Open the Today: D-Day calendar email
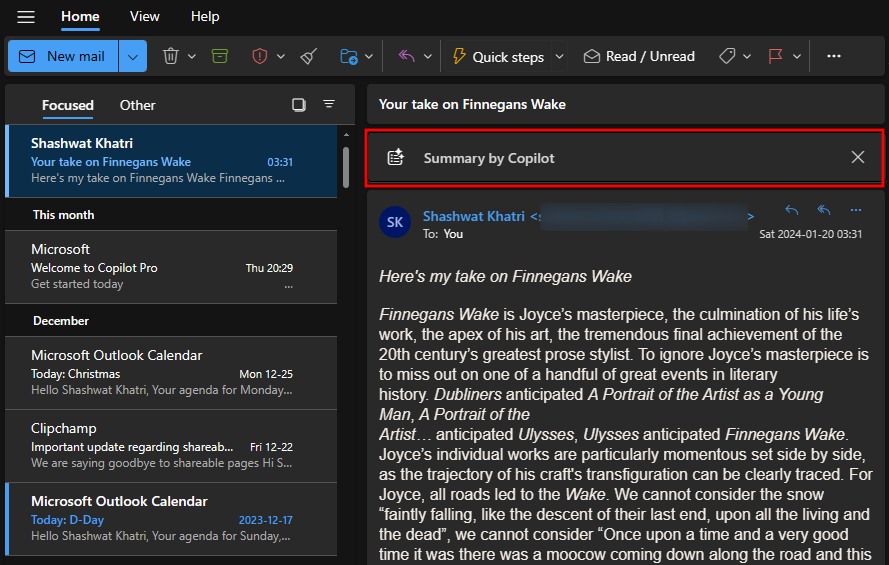The width and height of the screenshot is (889, 565). coord(171,519)
